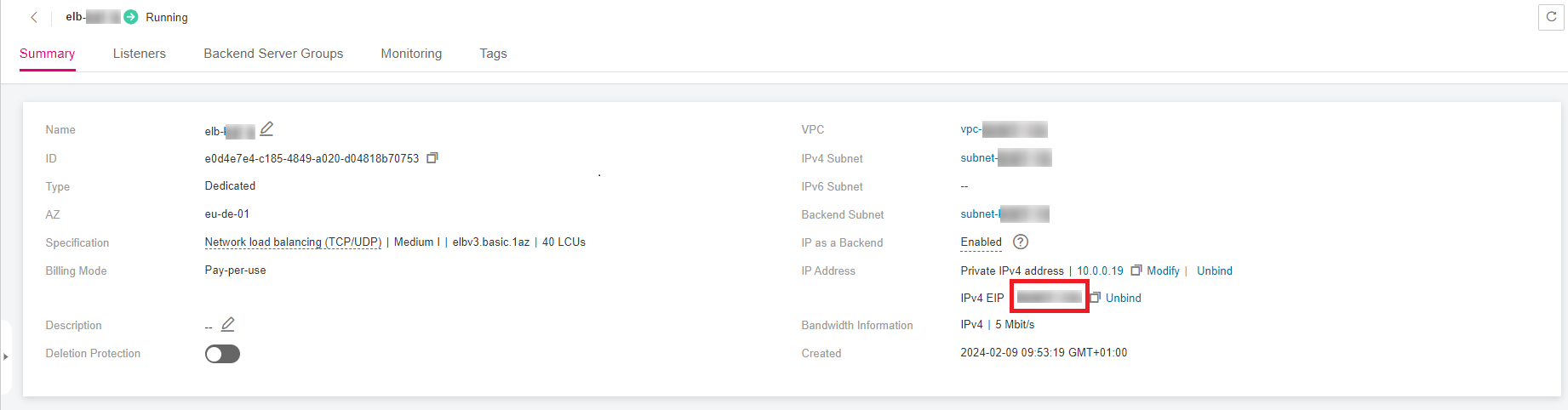Switch to Backend Server Groups tab
Image resolution: width=1568 pixels, height=410 pixels.
[x=273, y=54]
